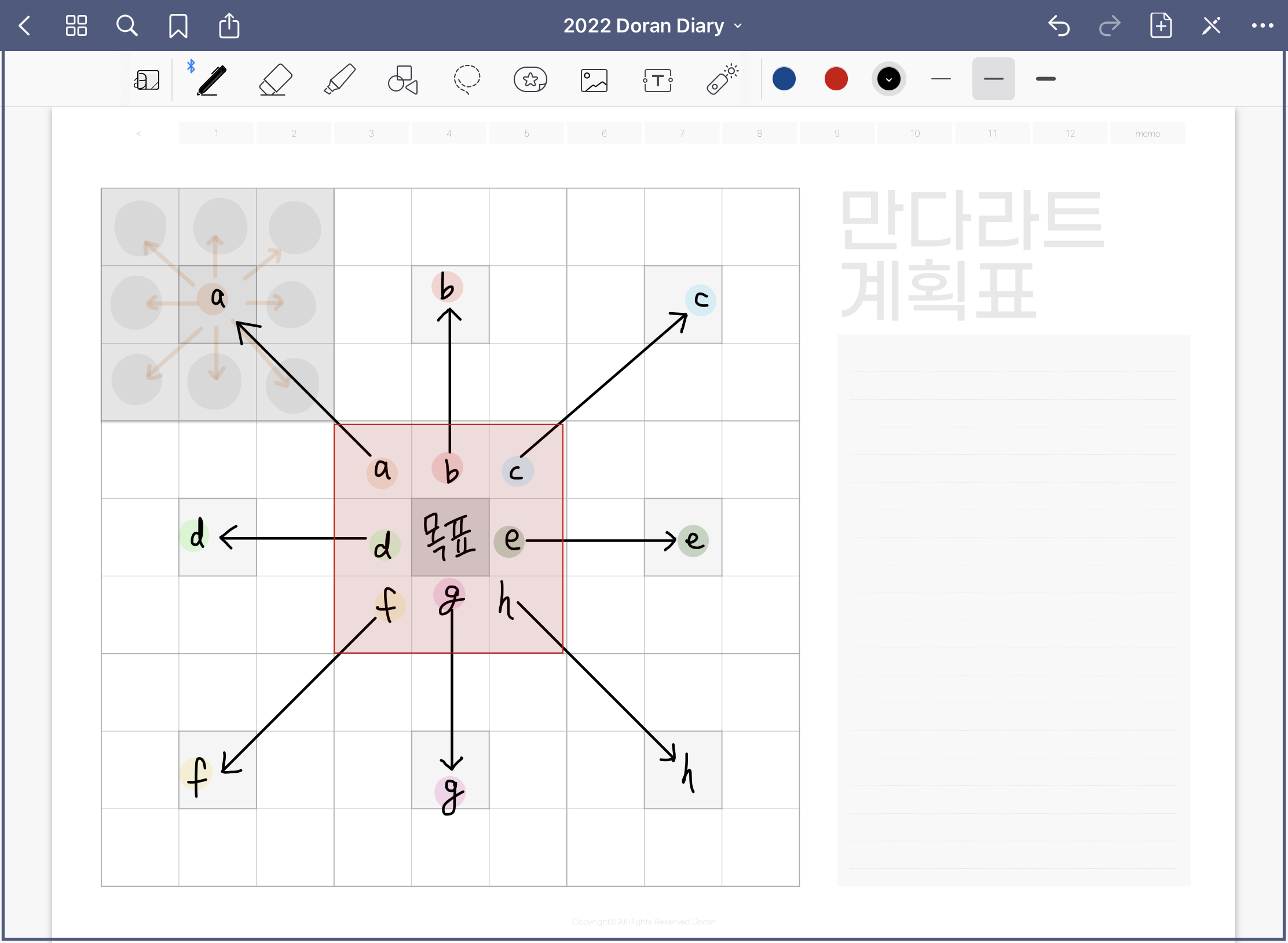Open the memo tab
1288x943 pixels.
1147,133
